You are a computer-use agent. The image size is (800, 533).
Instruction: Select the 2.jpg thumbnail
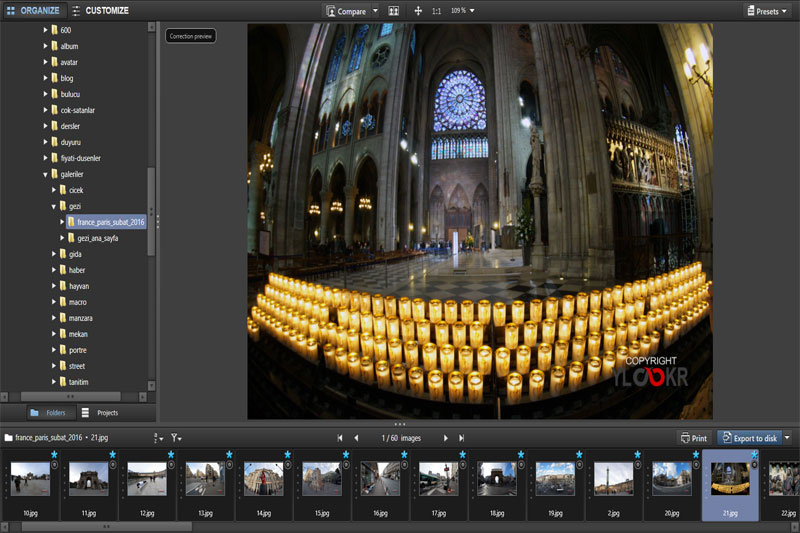(613, 479)
